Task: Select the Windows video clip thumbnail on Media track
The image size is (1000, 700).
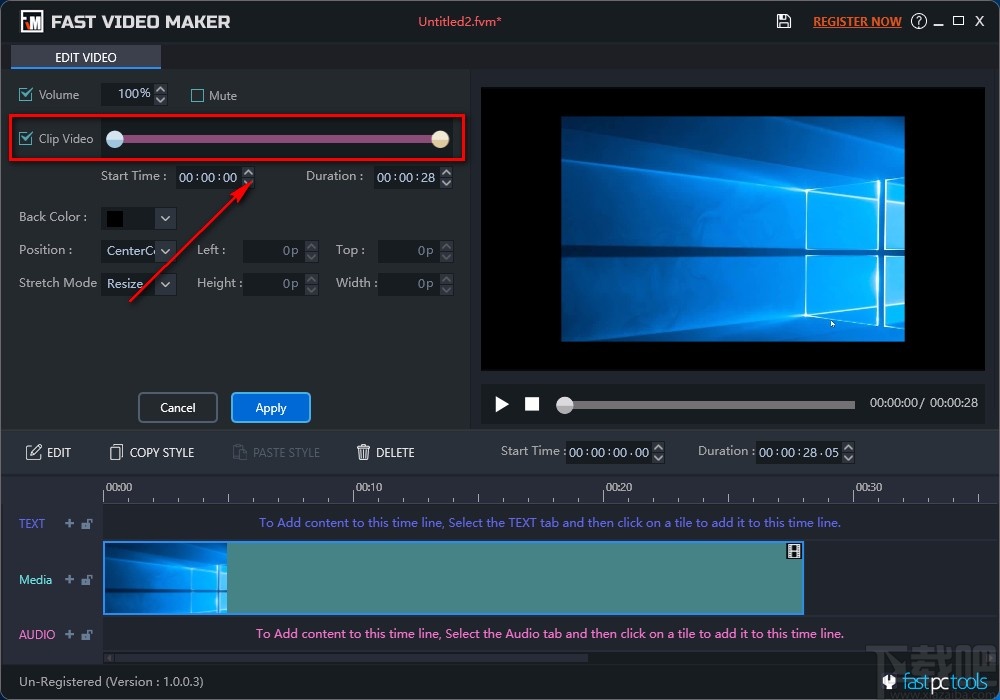Action: coord(166,578)
